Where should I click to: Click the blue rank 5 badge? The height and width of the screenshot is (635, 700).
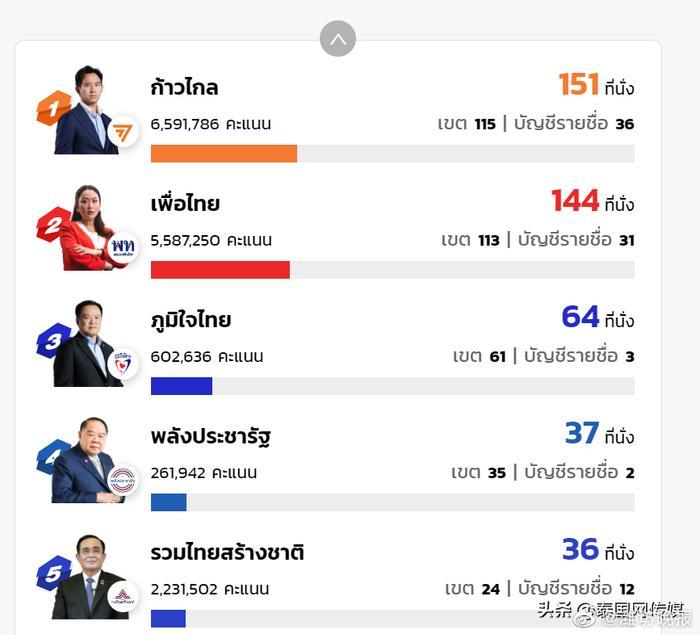coord(52,572)
